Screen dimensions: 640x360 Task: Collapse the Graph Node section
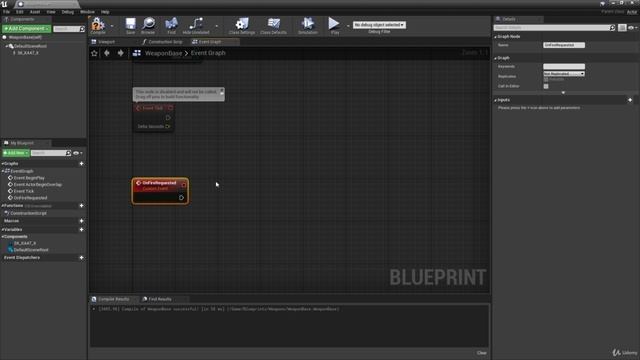point(496,37)
